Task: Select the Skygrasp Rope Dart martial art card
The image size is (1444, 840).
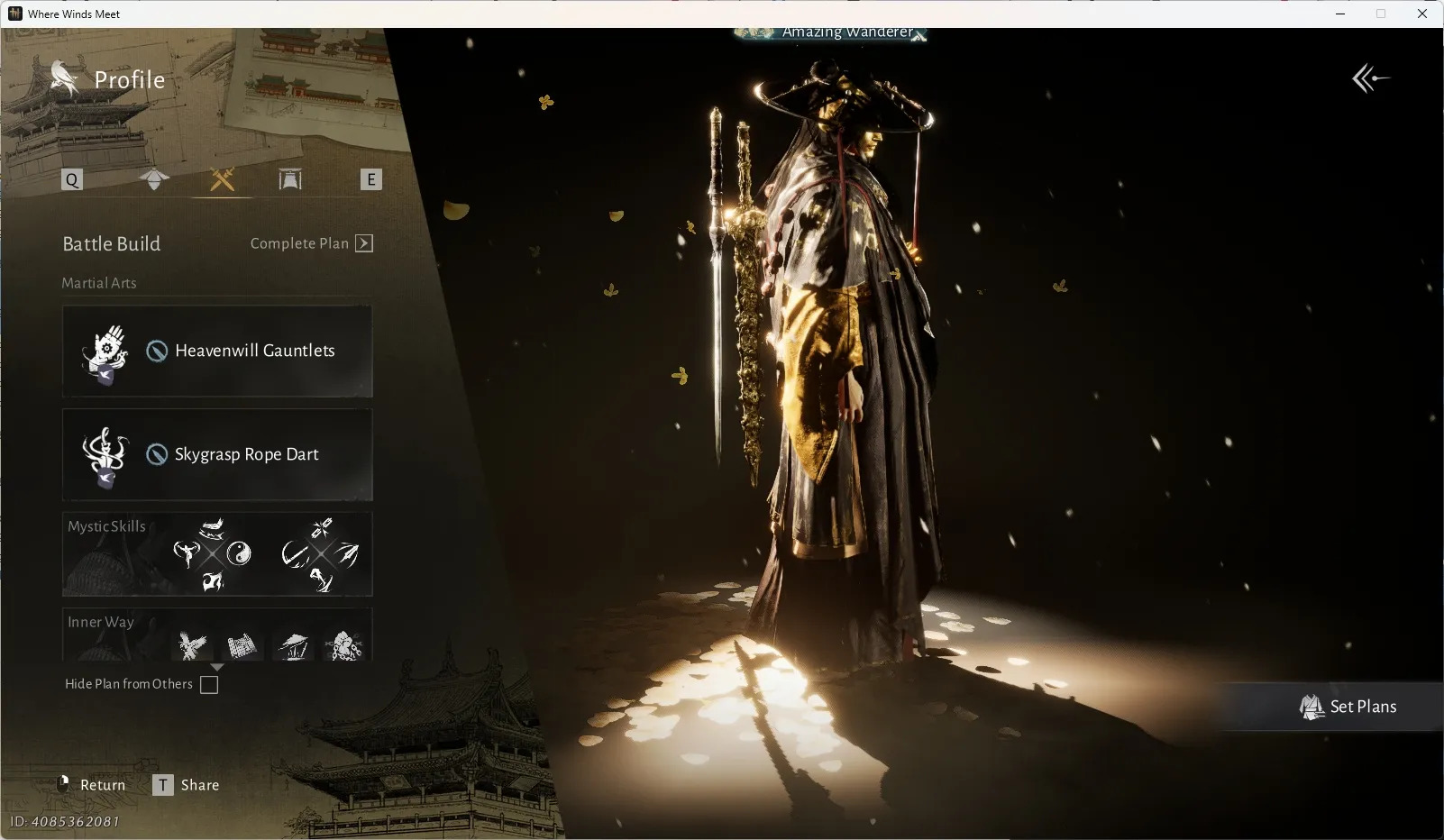Action: [x=217, y=454]
